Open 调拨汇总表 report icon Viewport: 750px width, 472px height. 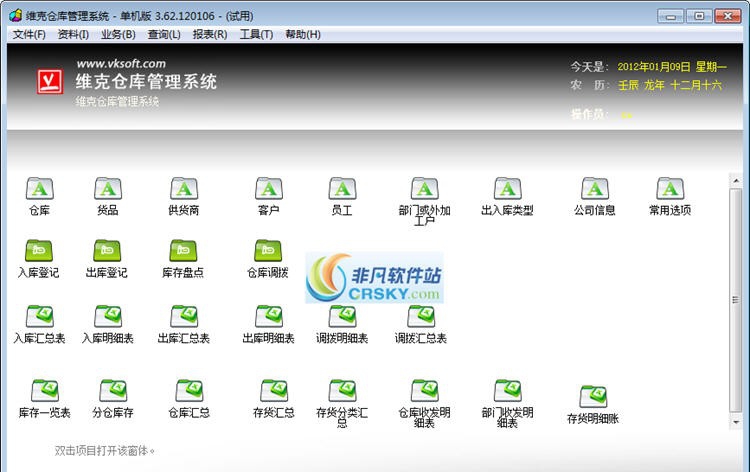pos(421,317)
